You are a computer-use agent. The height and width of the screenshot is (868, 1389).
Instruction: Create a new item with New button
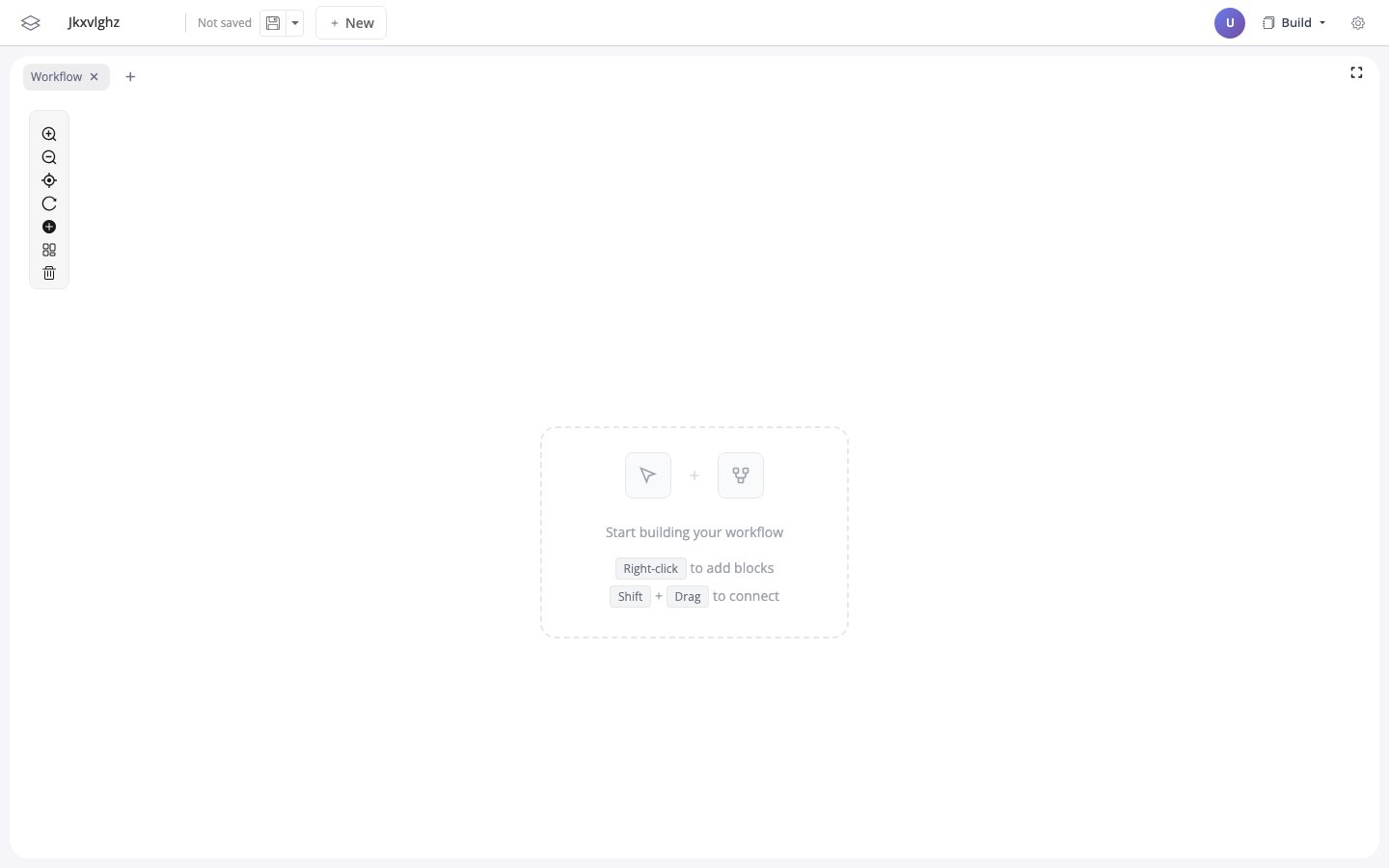tap(351, 23)
